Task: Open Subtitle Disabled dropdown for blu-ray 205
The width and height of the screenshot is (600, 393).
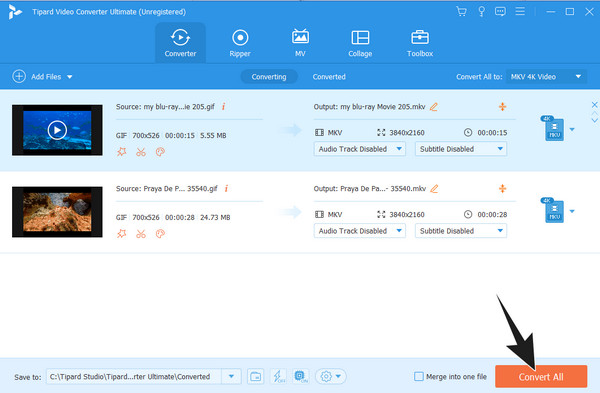Action: (x=461, y=149)
